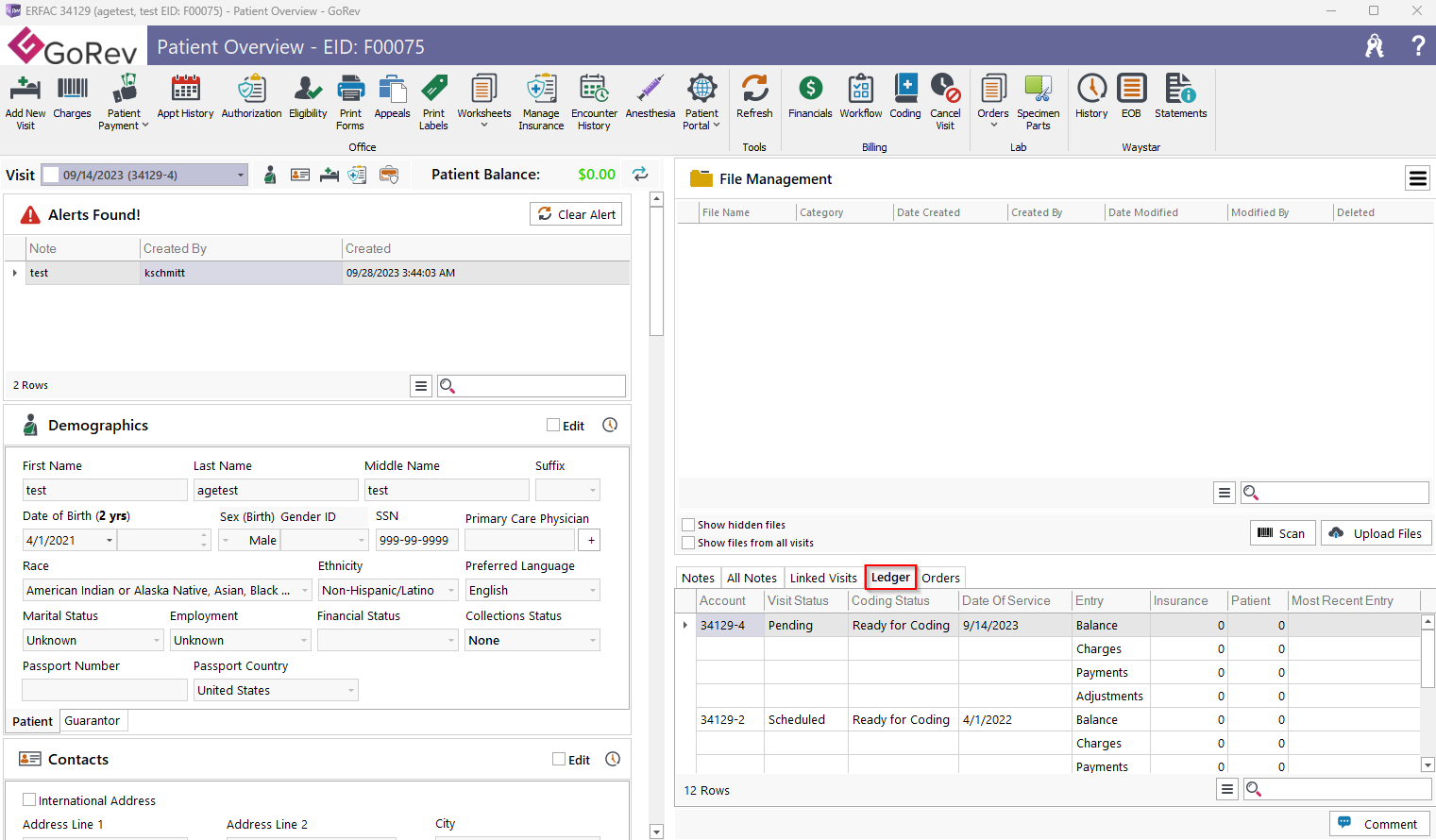
Task: Open the Date of Birth picker dropdown
Action: point(110,540)
